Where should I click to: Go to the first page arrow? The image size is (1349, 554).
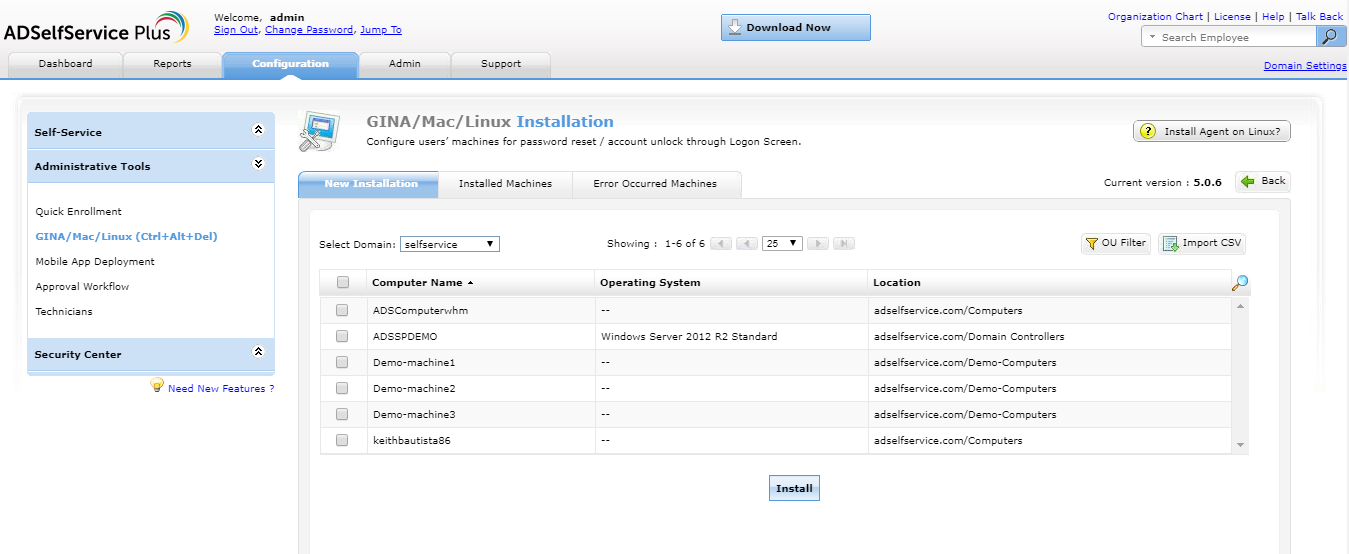click(x=720, y=244)
